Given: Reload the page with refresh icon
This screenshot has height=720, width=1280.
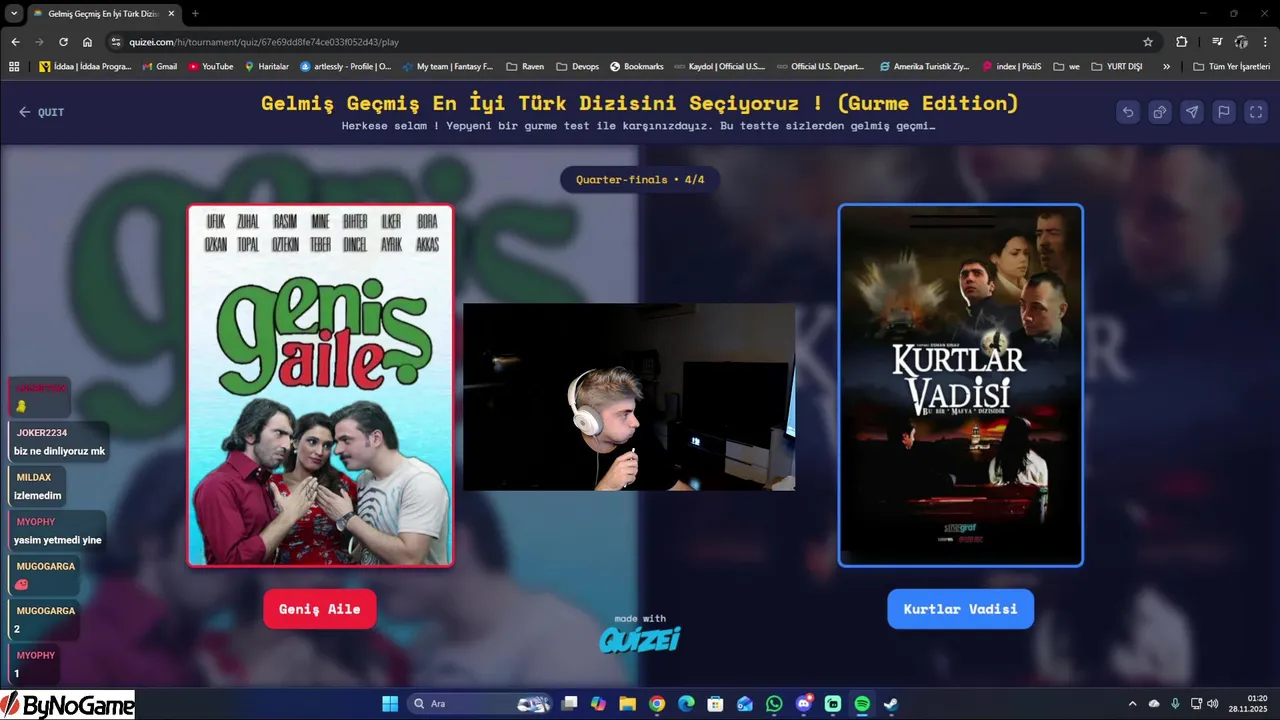Looking at the screenshot, I should pos(63,42).
